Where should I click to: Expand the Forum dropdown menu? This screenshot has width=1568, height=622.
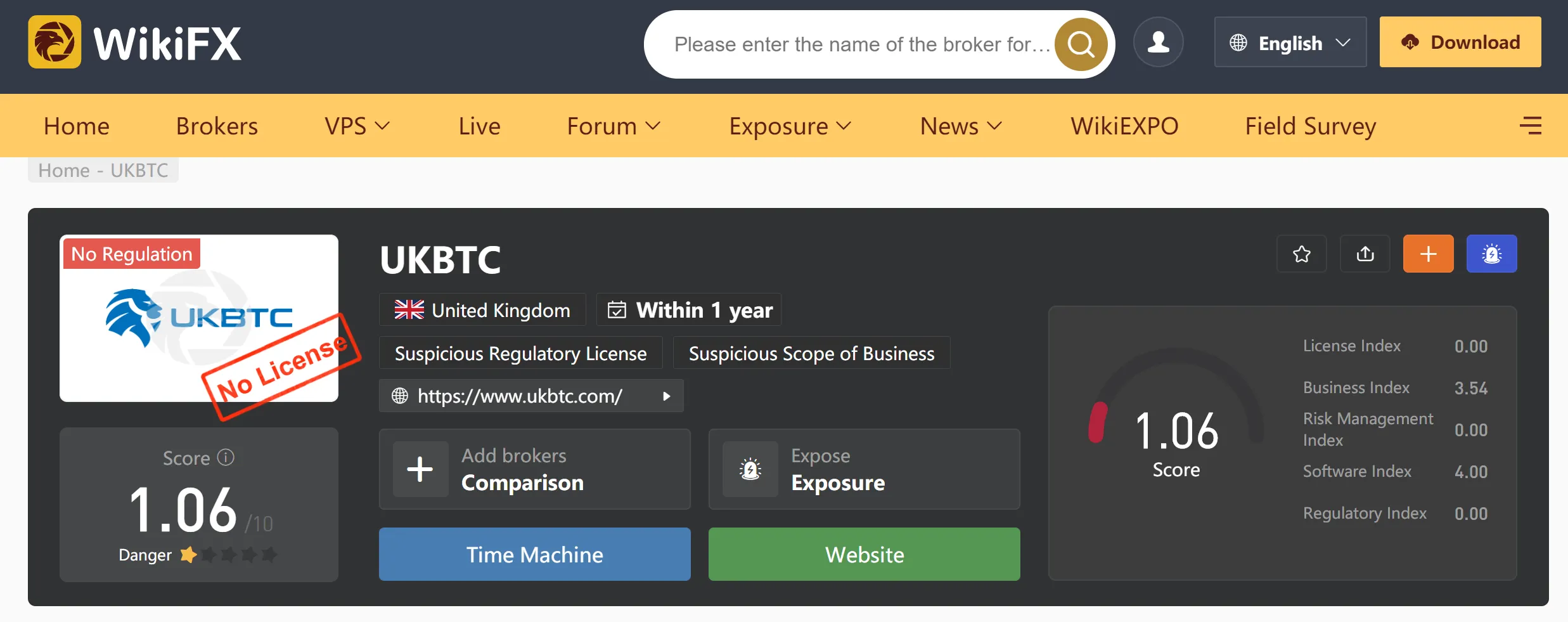pyautogui.click(x=614, y=126)
